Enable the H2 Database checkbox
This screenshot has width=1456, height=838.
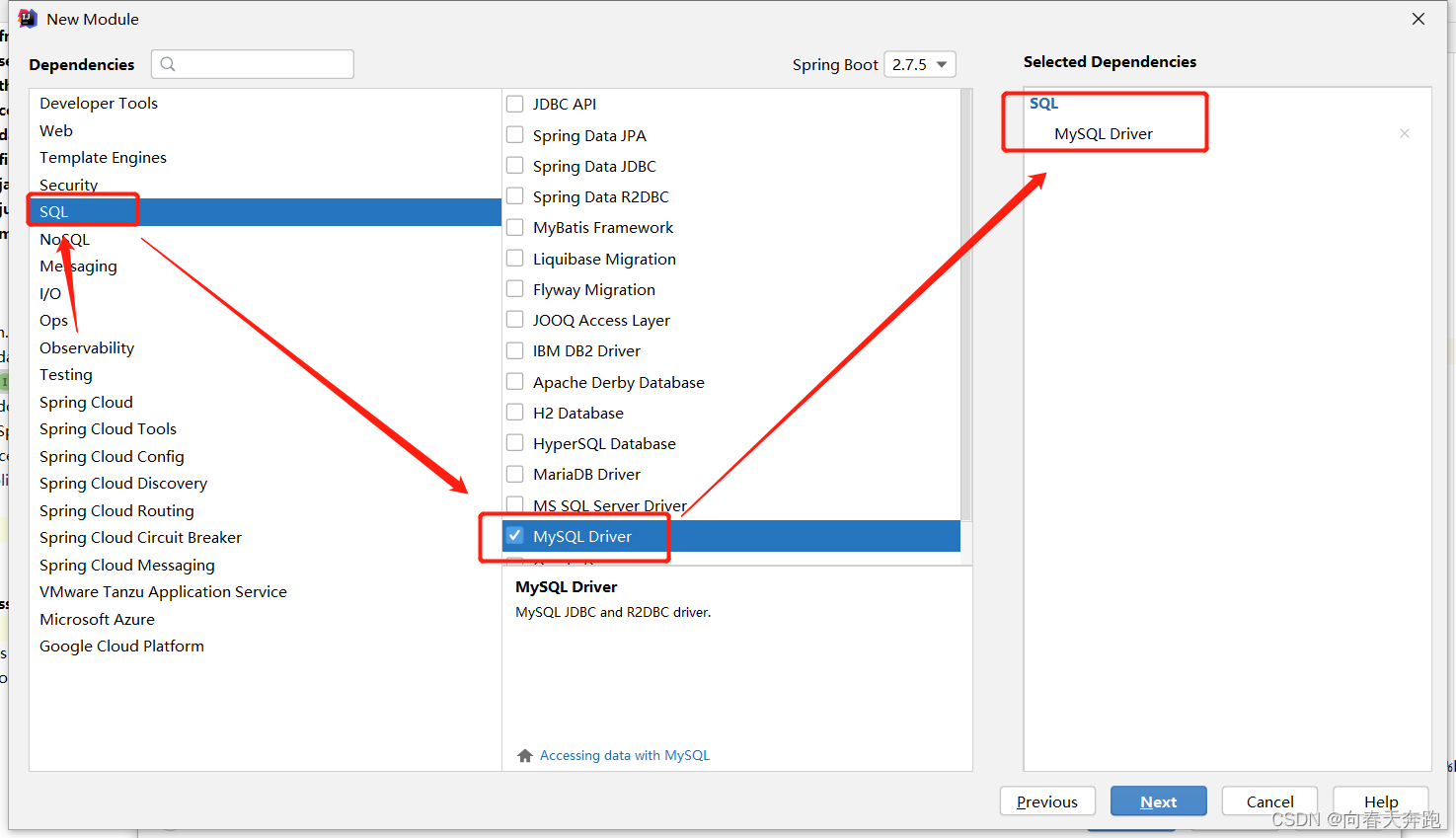click(515, 413)
